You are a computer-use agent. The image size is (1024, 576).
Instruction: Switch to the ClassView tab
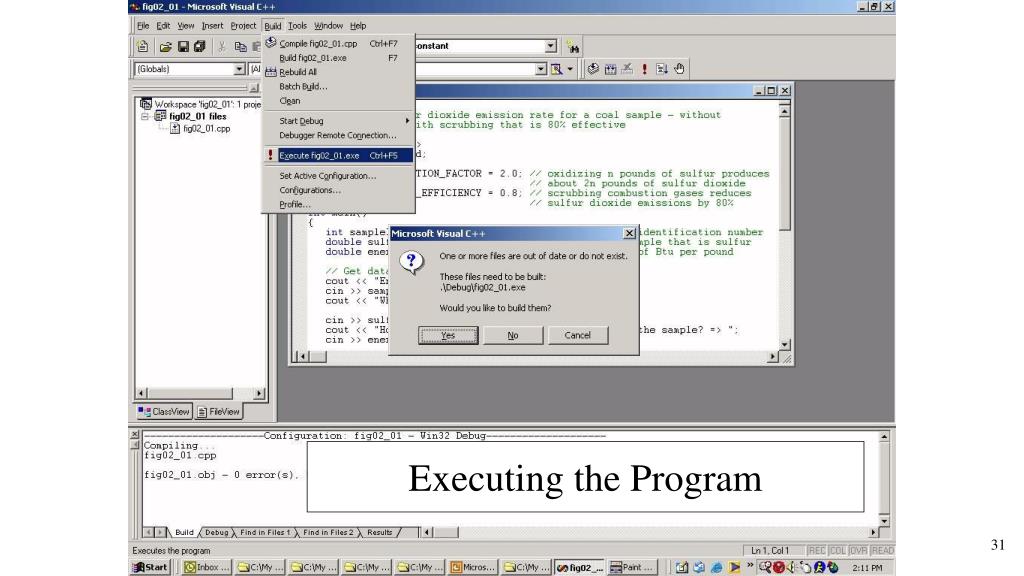(164, 411)
